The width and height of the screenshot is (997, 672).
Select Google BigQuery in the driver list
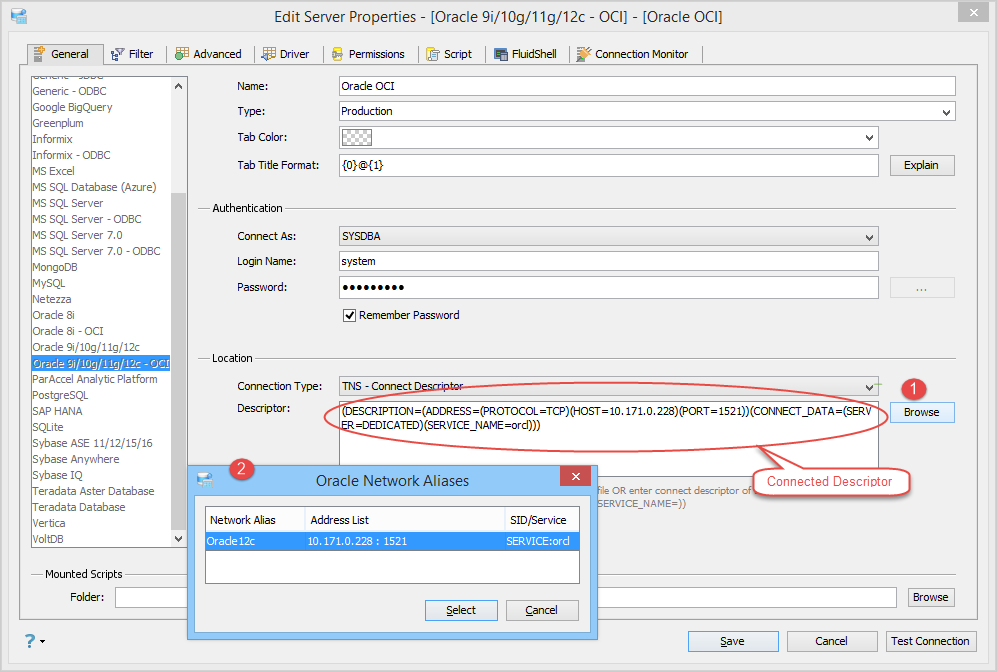point(72,107)
